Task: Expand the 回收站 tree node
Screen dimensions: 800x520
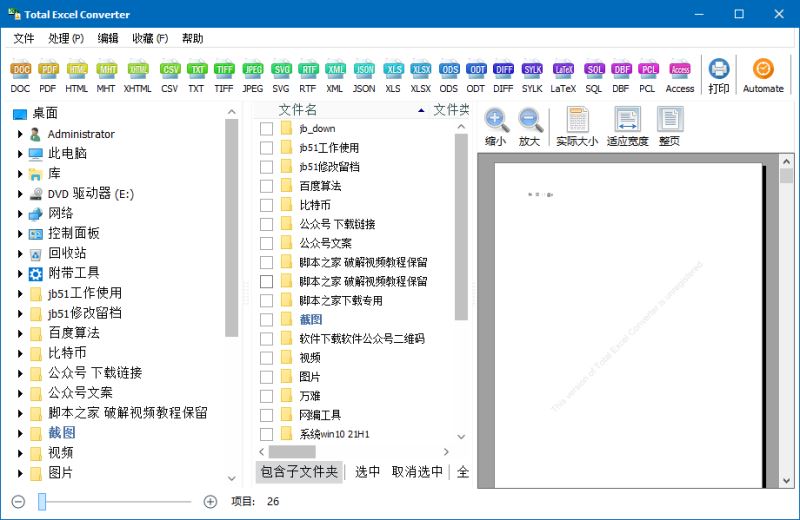Action: click(20, 254)
